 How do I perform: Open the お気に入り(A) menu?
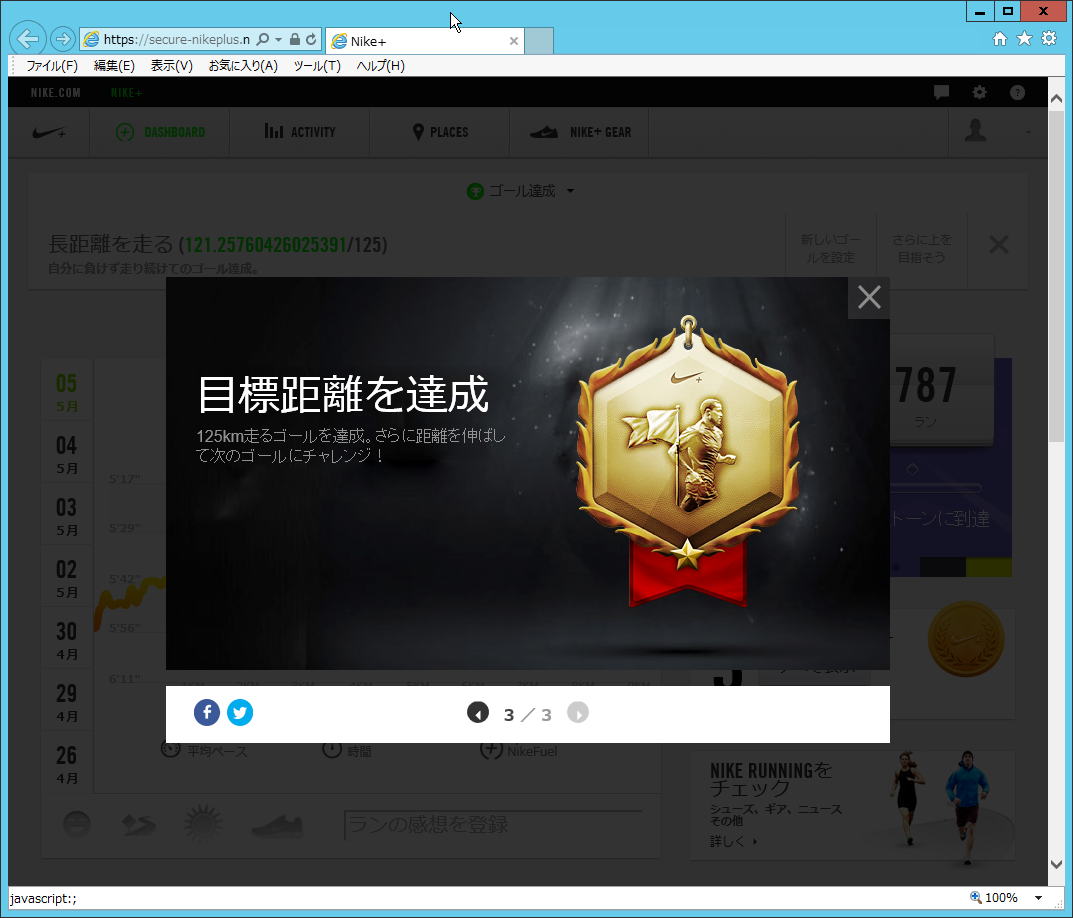point(243,66)
